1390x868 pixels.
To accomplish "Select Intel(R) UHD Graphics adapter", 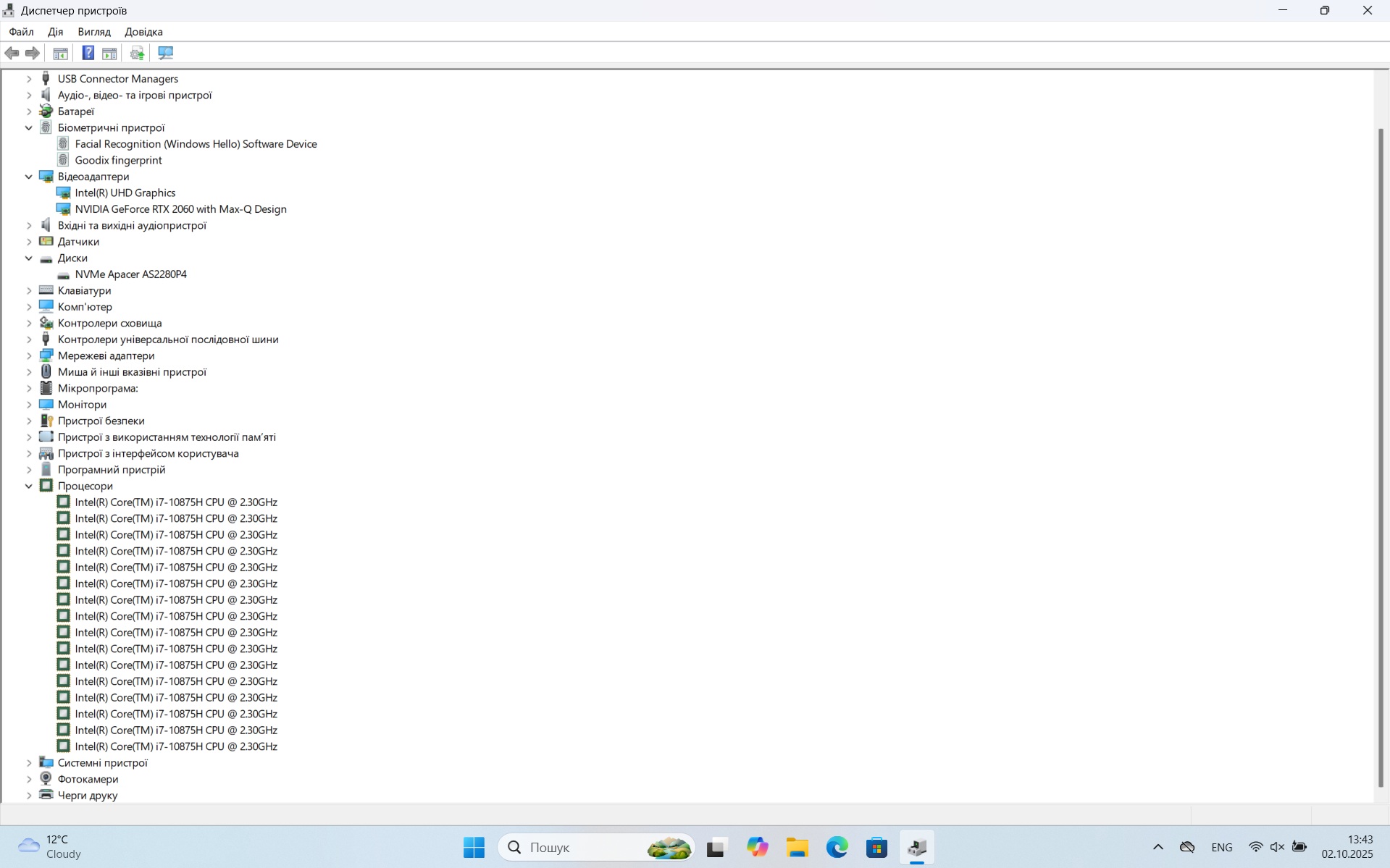I will [x=125, y=193].
